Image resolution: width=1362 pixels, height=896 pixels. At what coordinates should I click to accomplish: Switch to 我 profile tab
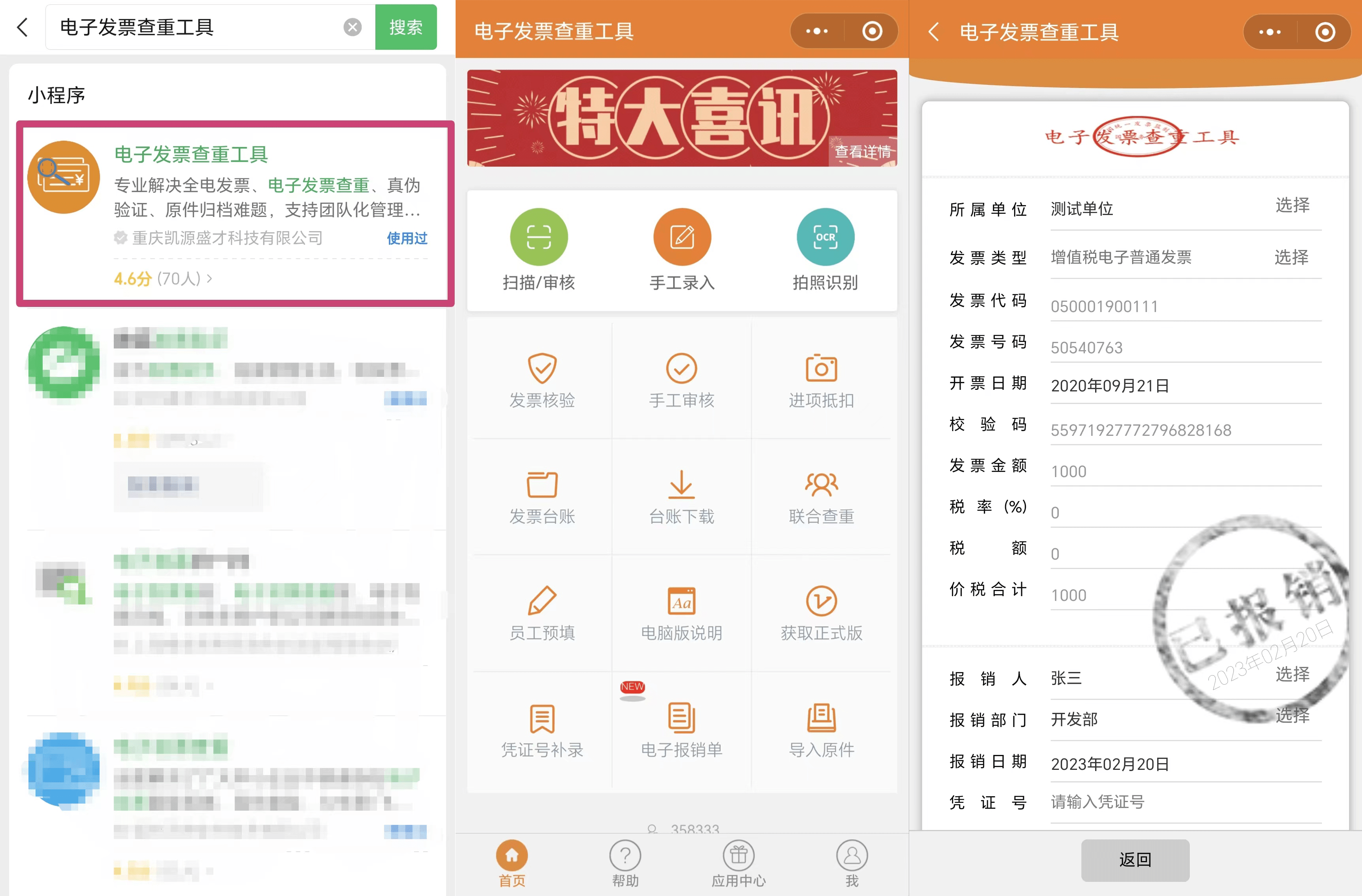click(x=852, y=864)
